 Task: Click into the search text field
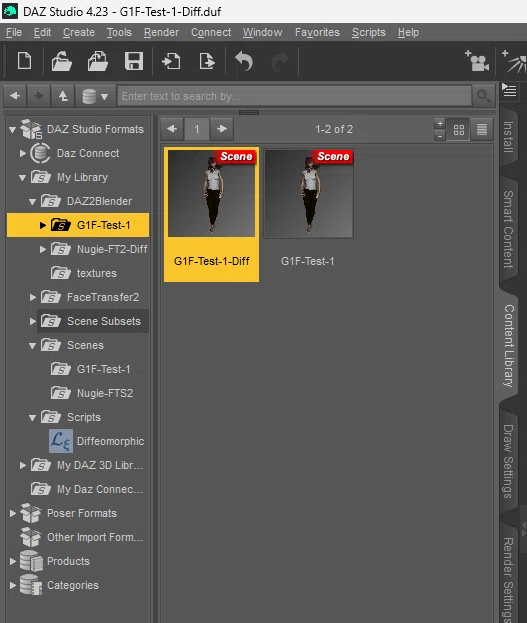[x=294, y=96]
